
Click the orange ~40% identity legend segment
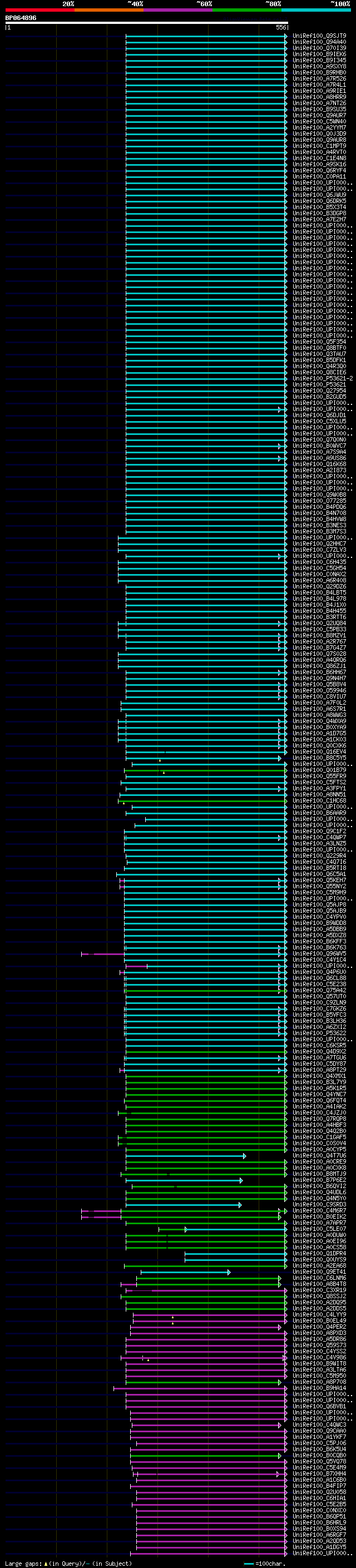coord(109,10)
